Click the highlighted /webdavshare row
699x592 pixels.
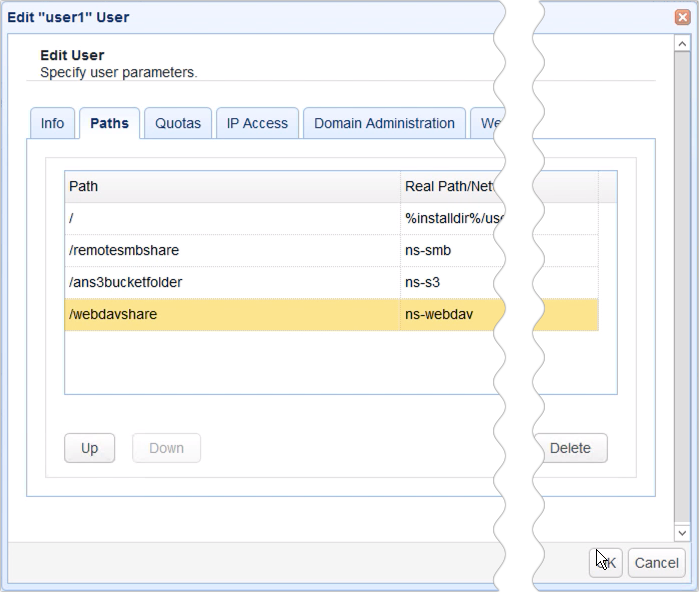click(232, 314)
